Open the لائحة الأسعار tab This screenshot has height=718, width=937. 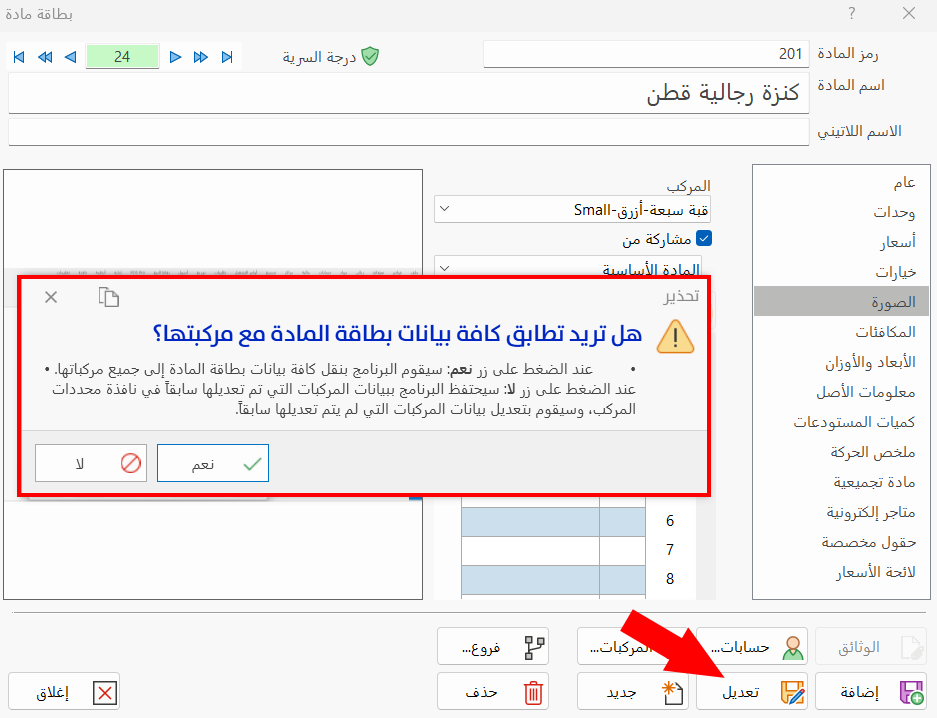coord(841,572)
